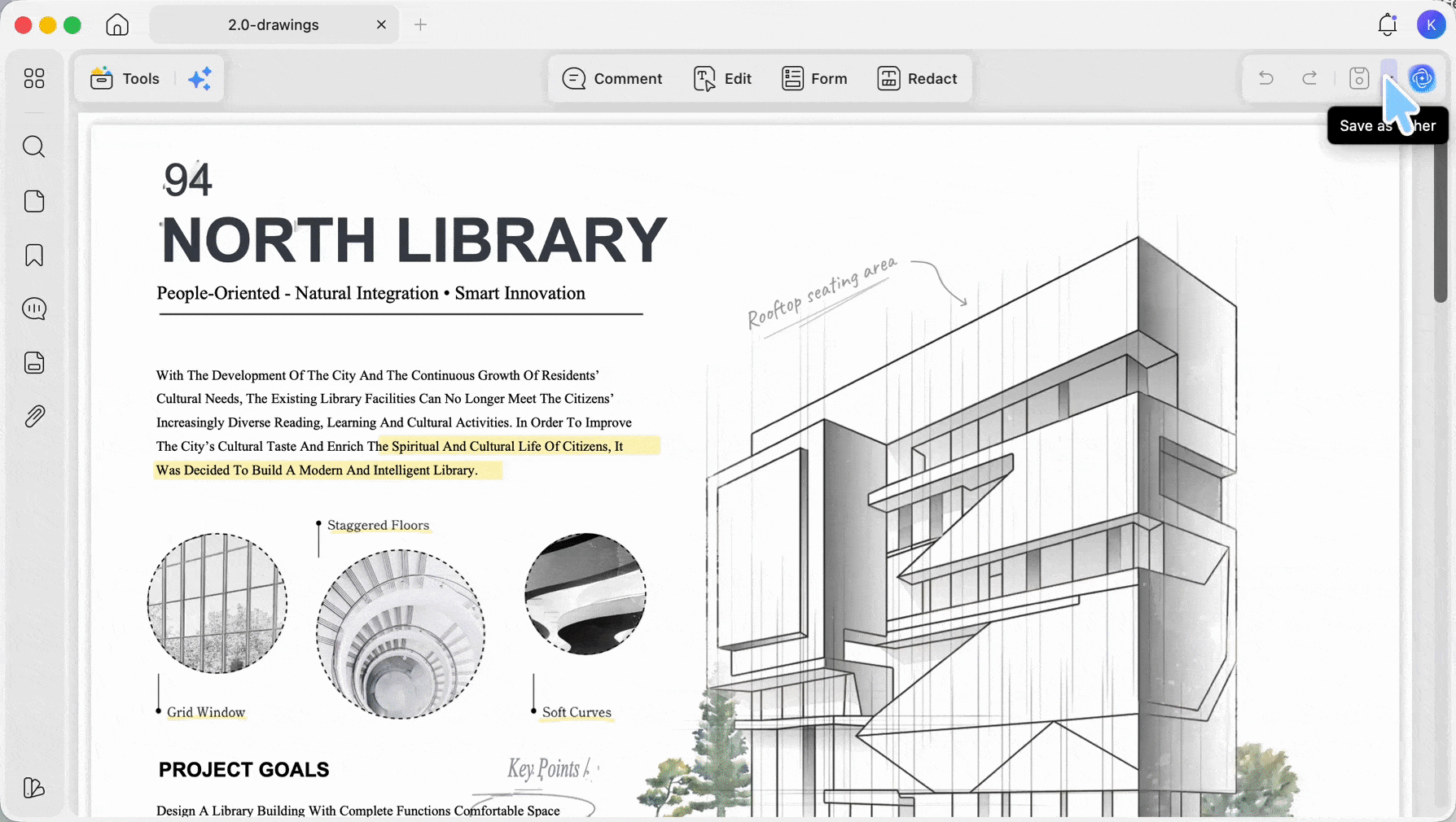Viewport: 1456px width, 822px height.
Task: Open the page panel icon in sidebar
Action: coord(34,201)
